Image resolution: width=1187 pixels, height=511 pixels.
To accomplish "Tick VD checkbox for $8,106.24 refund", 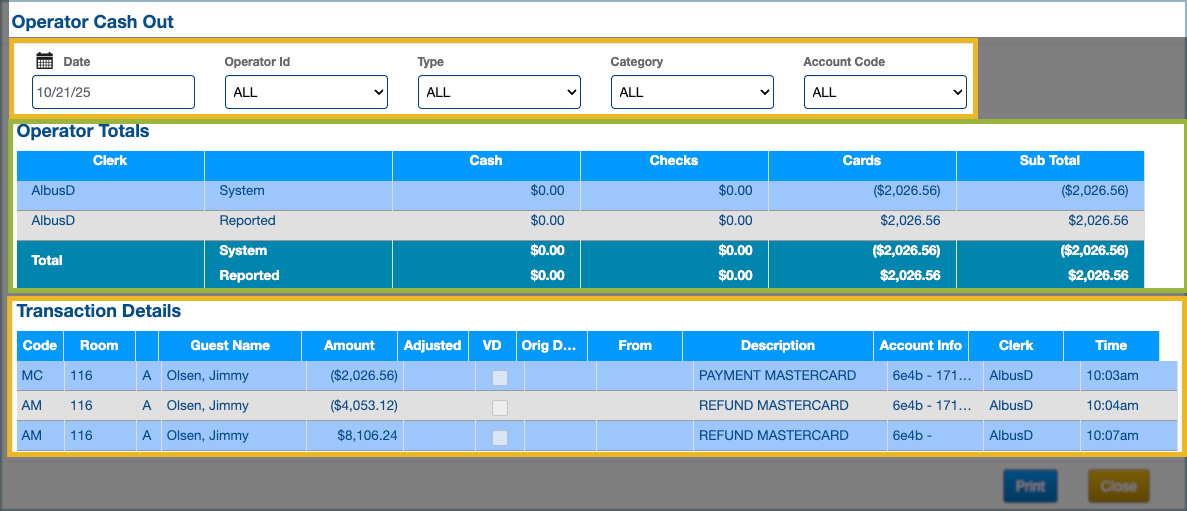I will [500, 437].
